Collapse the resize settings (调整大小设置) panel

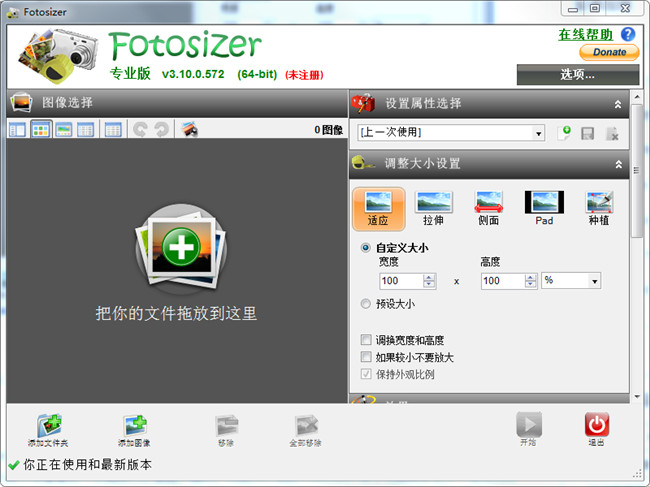coord(617,164)
